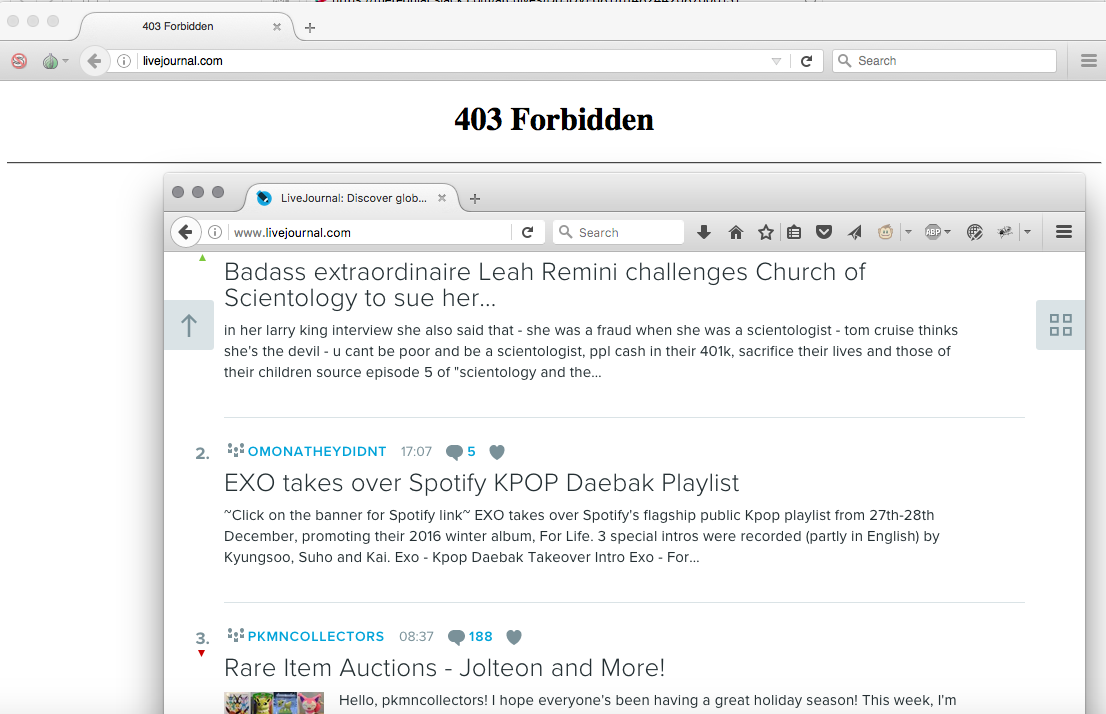Switch to grid view with the squares button

coord(1060,325)
